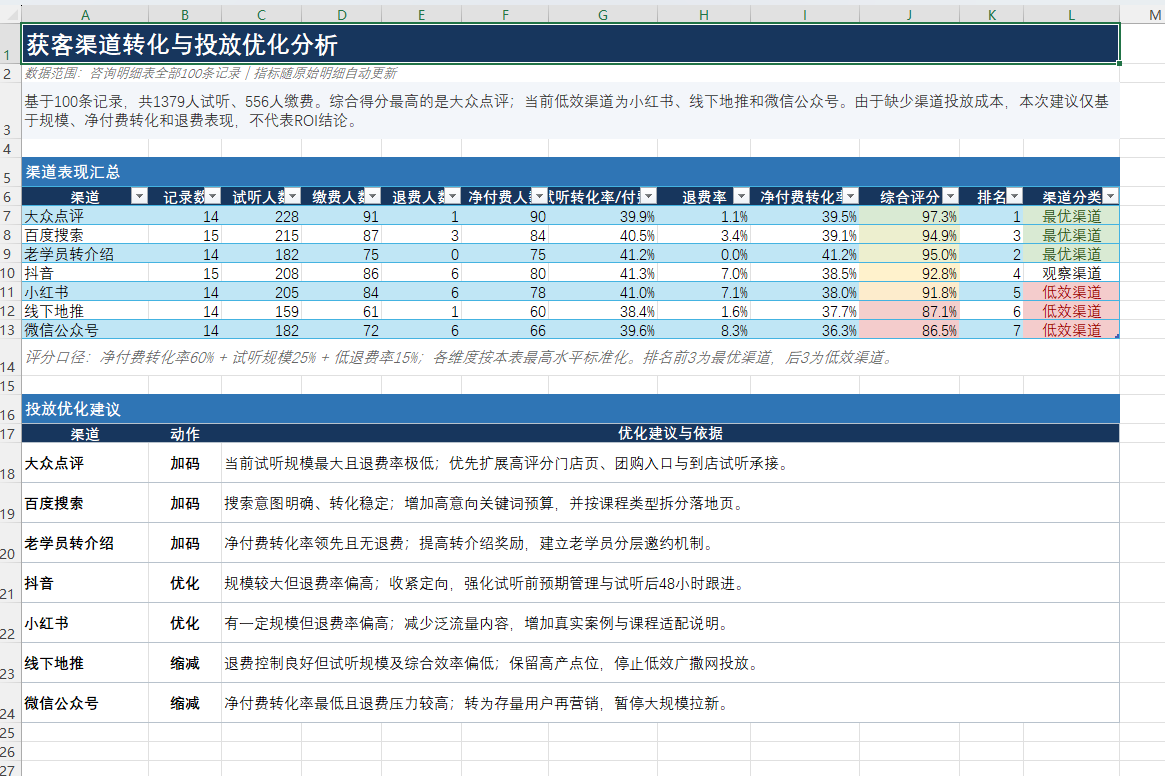Select the 抖音 cell in row 10
The image size is (1165, 776).
pos(85,273)
